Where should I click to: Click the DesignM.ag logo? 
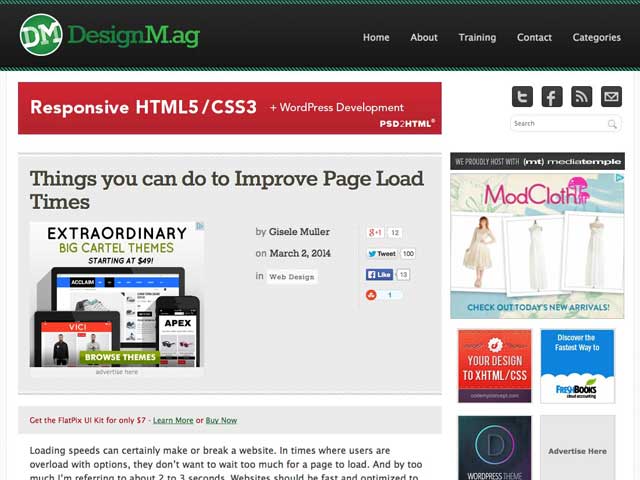coord(110,35)
